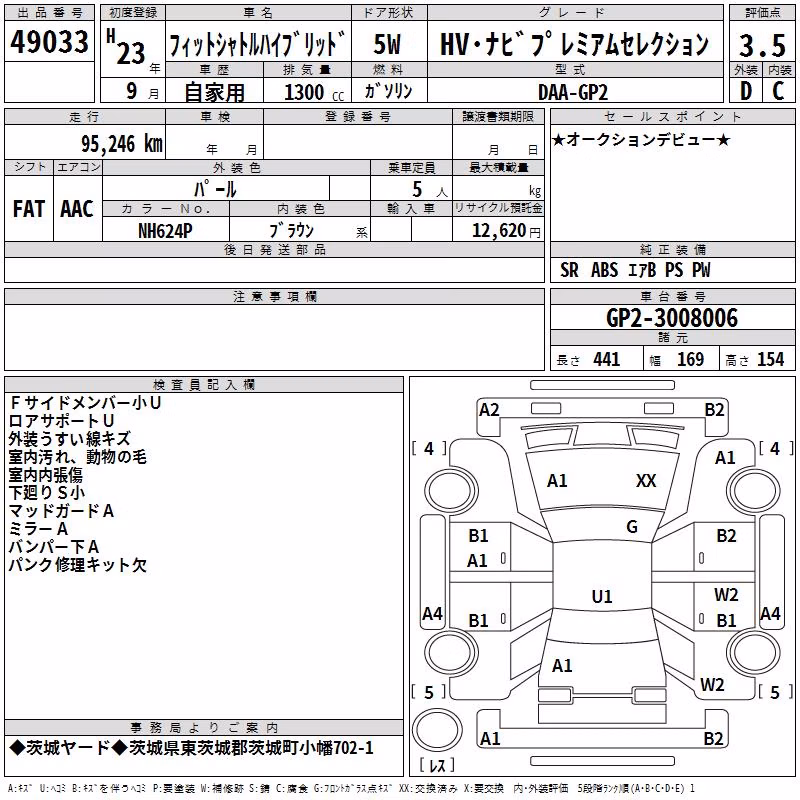Image resolution: width=800 pixels, height=800 pixels.
Task: Click lot number 49033
Action: click(x=49, y=42)
